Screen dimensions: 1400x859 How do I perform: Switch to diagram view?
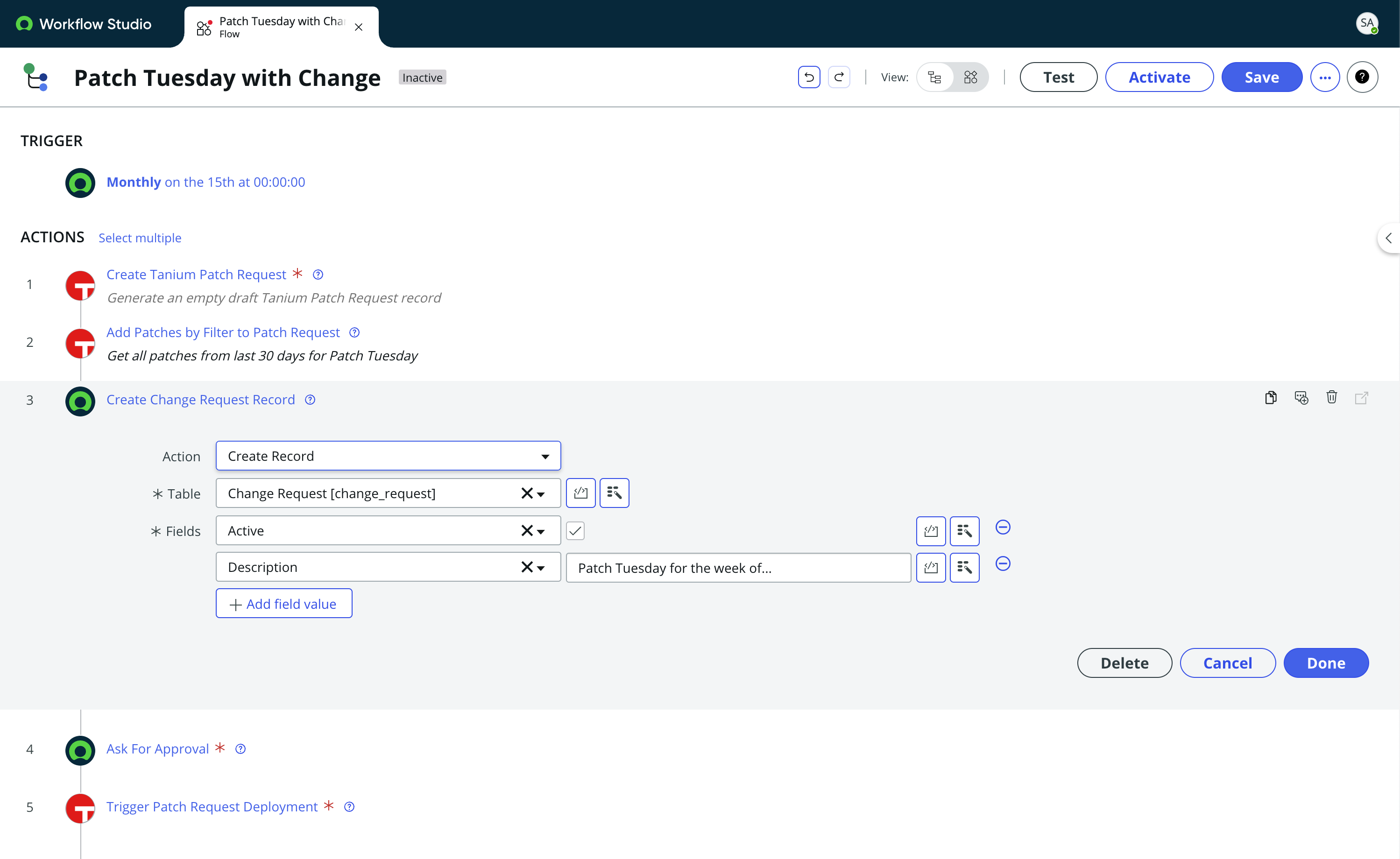[x=970, y=77]
